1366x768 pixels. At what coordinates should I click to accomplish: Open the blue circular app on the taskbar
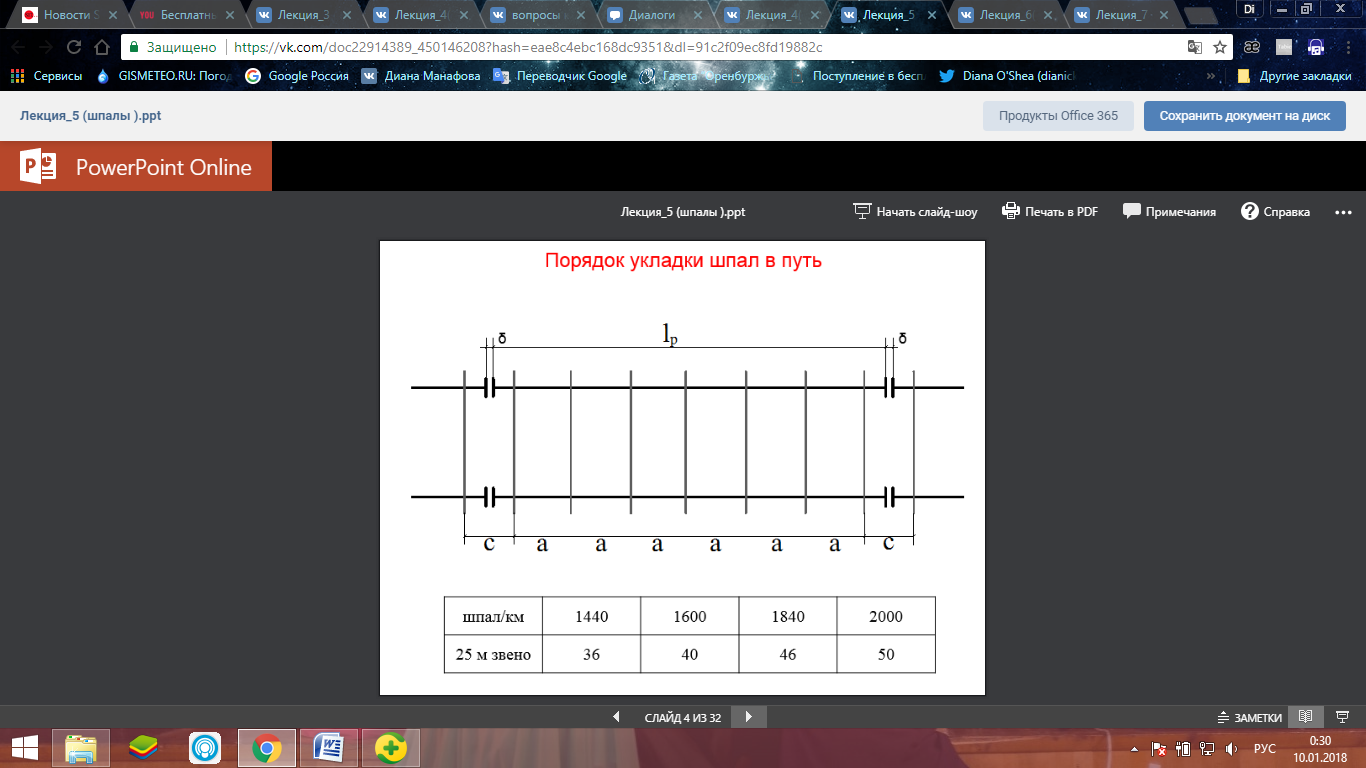(205, 748)
